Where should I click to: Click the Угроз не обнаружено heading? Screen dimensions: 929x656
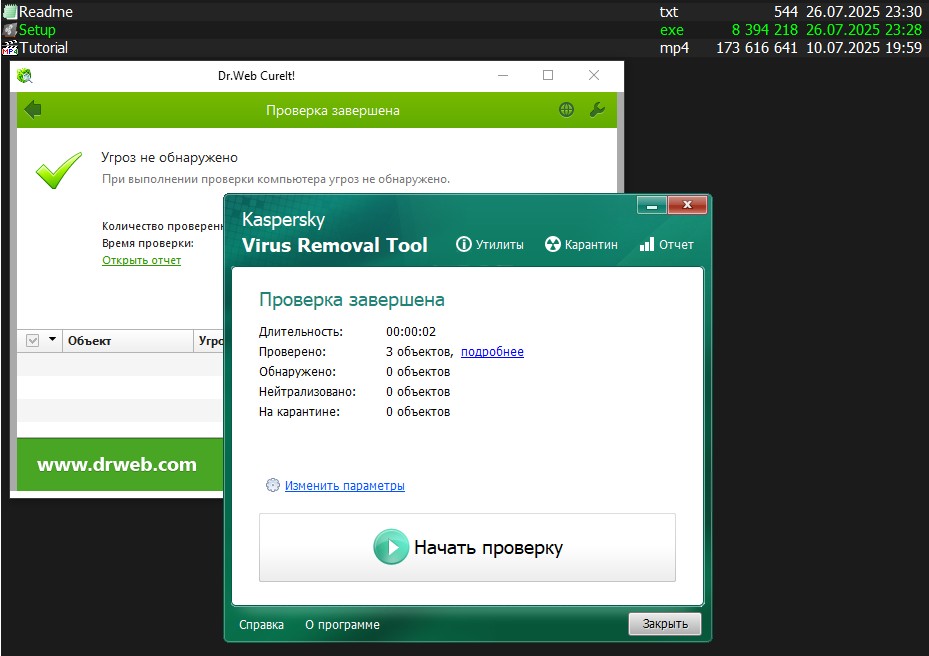(169, 158)
